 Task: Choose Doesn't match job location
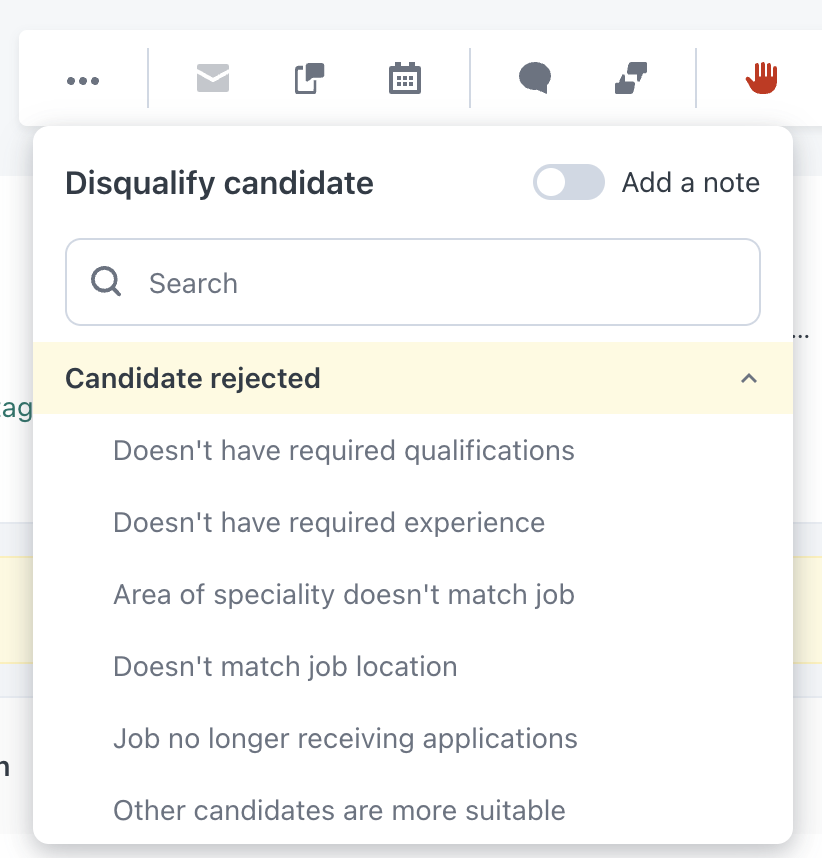(285, 667)
